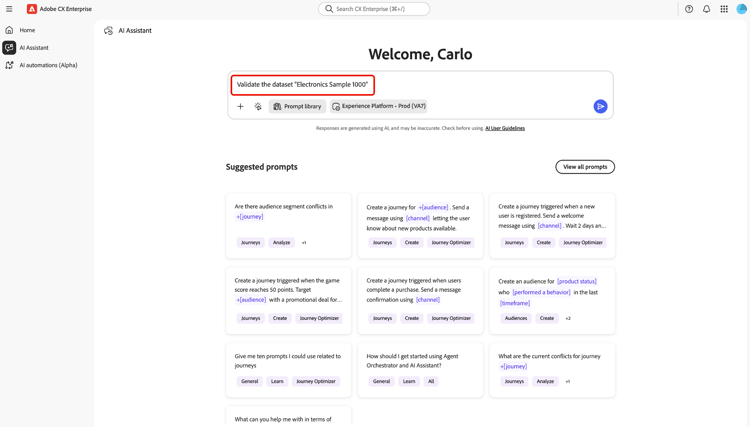The width and height of the screenshot is (750, 427).
Task: Click the +[audience] placeholder in new products card
Action: pos(433,208)
